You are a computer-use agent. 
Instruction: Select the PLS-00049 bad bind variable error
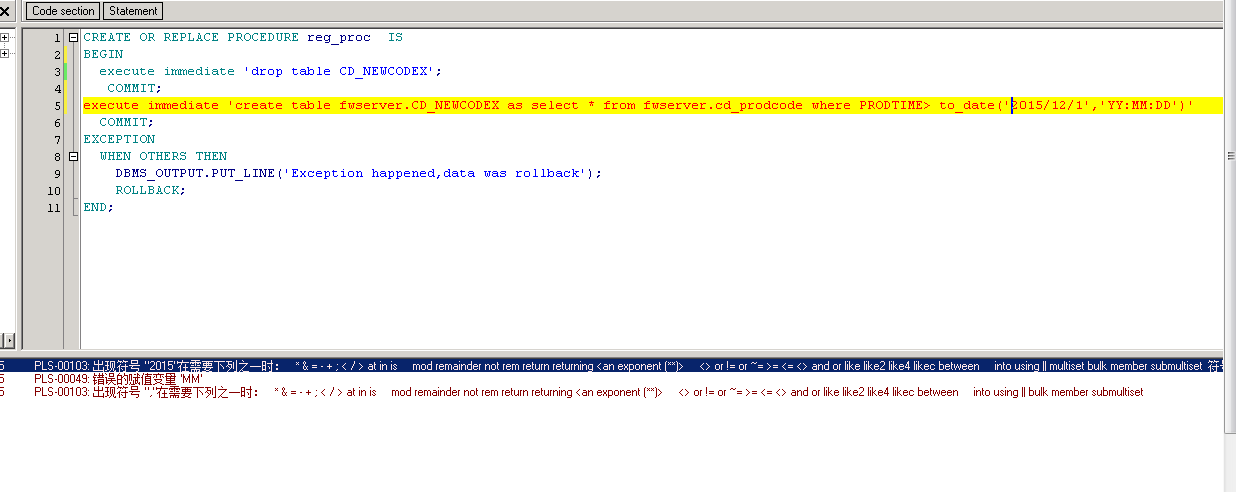611,379
